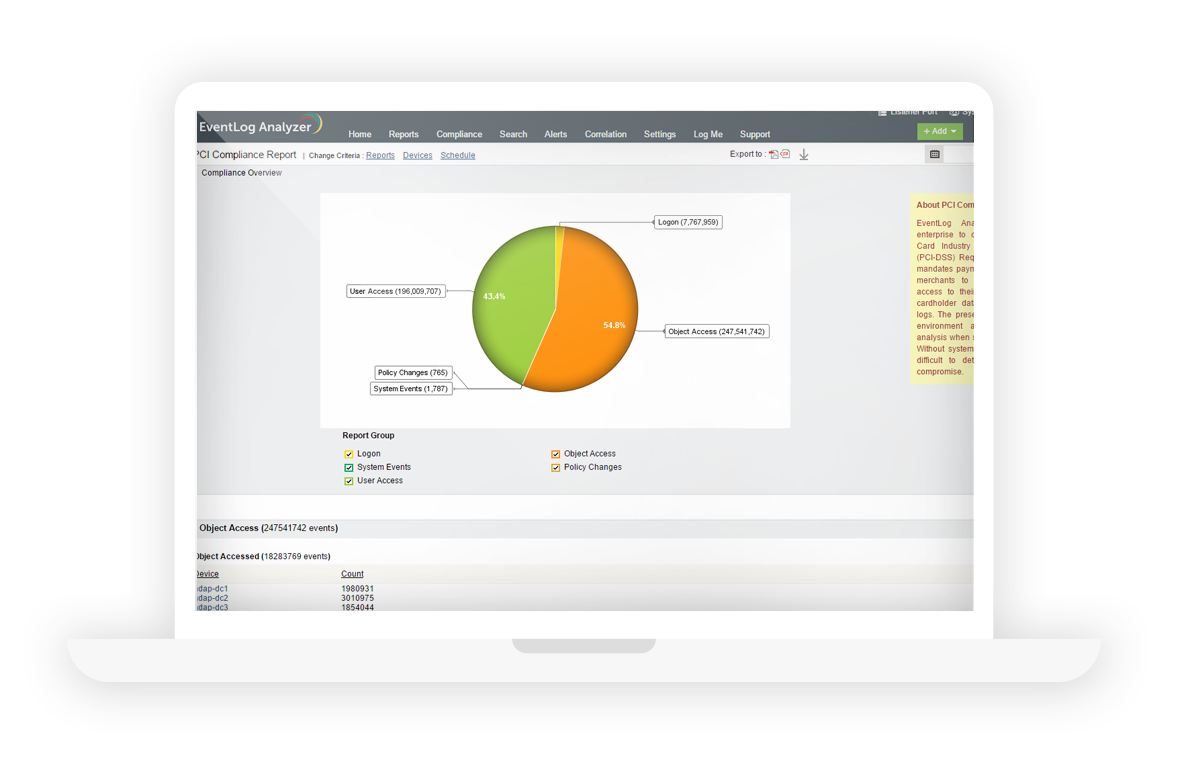
Task: Open the Alerts tab
Action: click(x=556, y=134)
